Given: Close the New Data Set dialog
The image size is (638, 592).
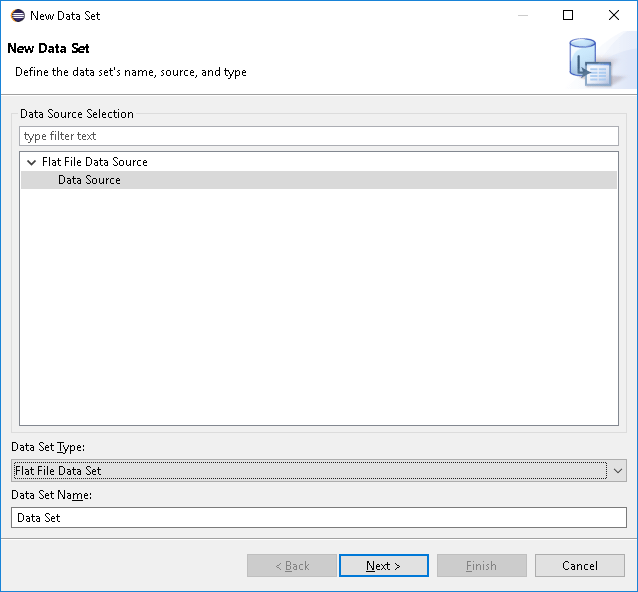Looking at the screenshot, I should 614,16.
